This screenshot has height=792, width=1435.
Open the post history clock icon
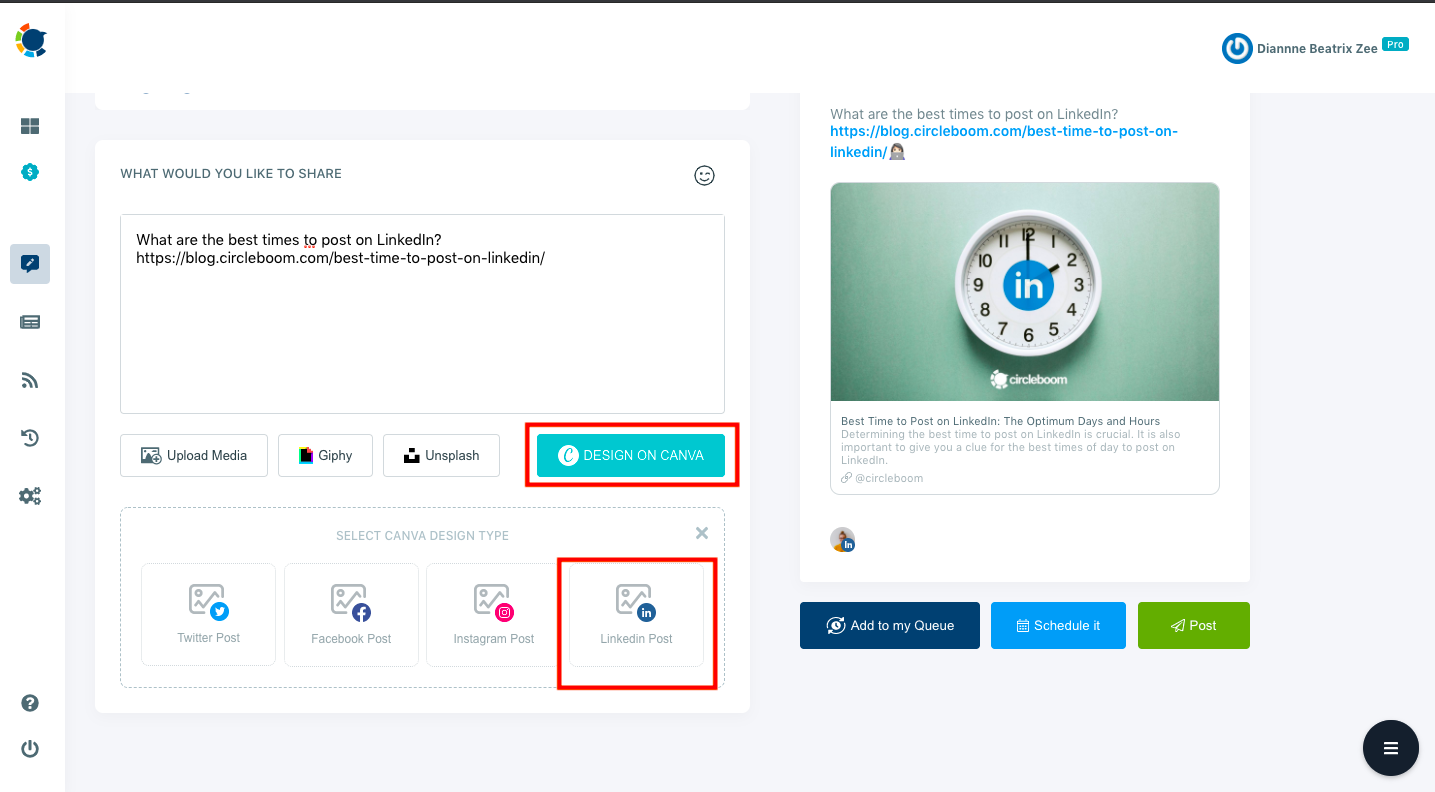pyautogui.click(x=30, y=438)
